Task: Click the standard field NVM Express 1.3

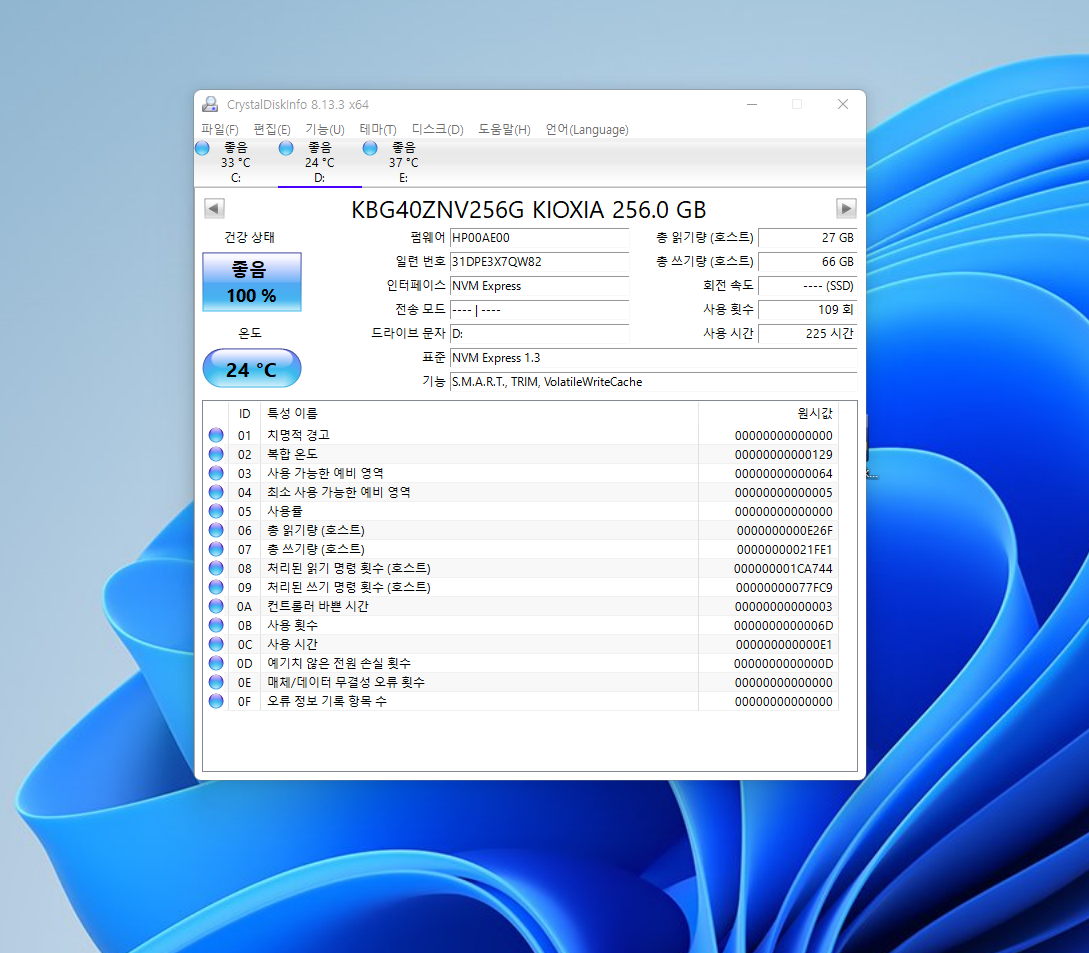Action: [x=653, y=358]
